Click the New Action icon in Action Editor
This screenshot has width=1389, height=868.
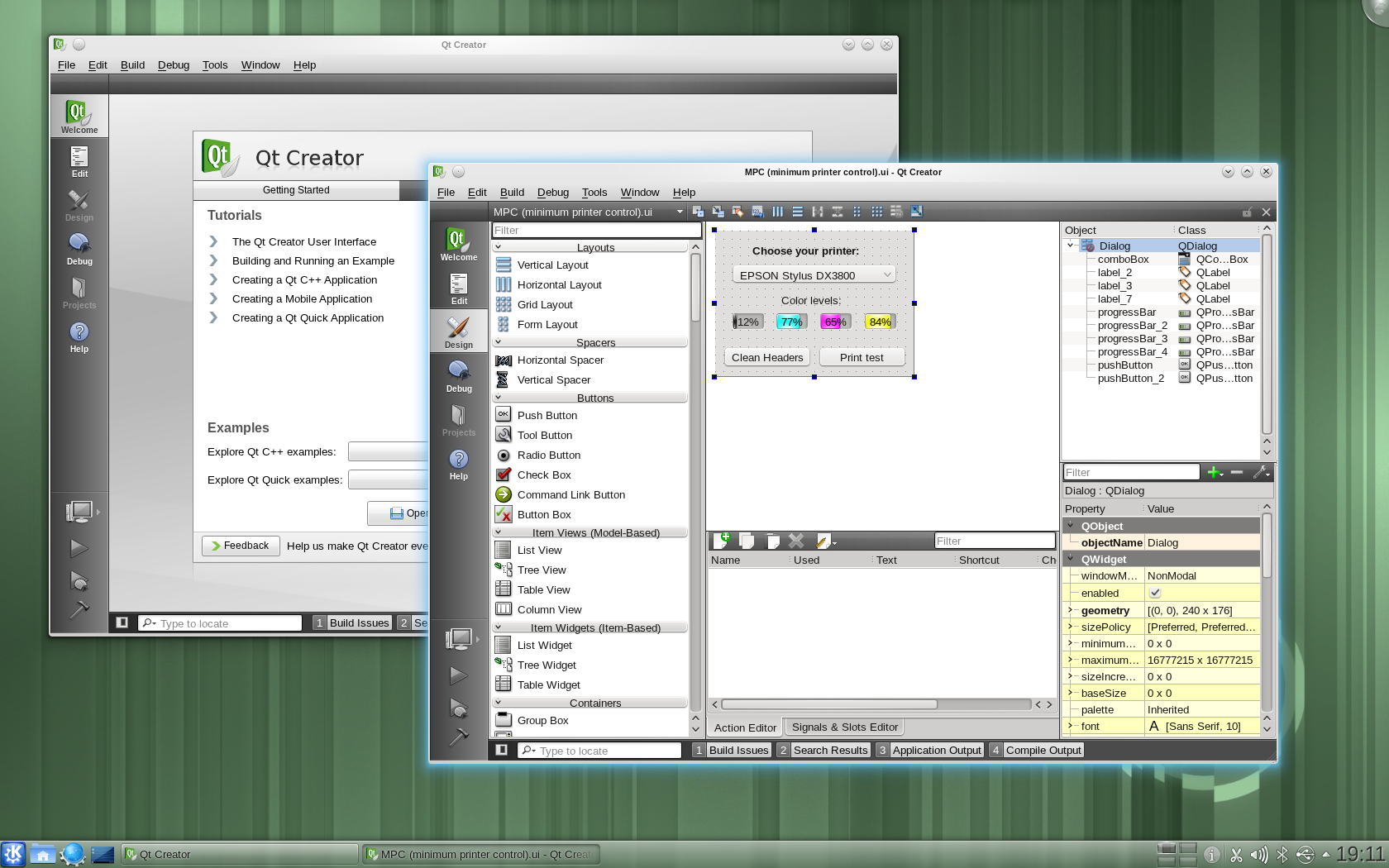[x=721, y=541]
